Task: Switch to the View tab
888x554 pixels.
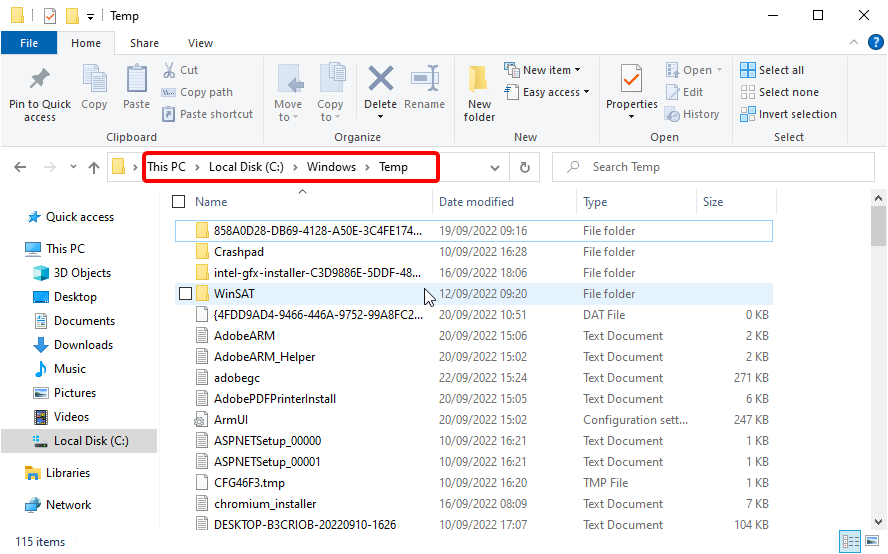Action: [200, 43]
